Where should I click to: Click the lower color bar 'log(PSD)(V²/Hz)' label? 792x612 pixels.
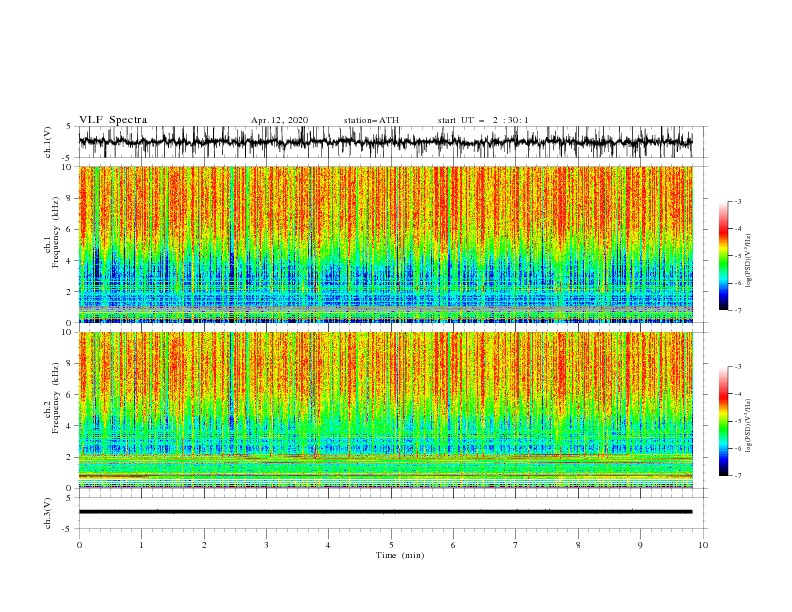coord(749,425)
